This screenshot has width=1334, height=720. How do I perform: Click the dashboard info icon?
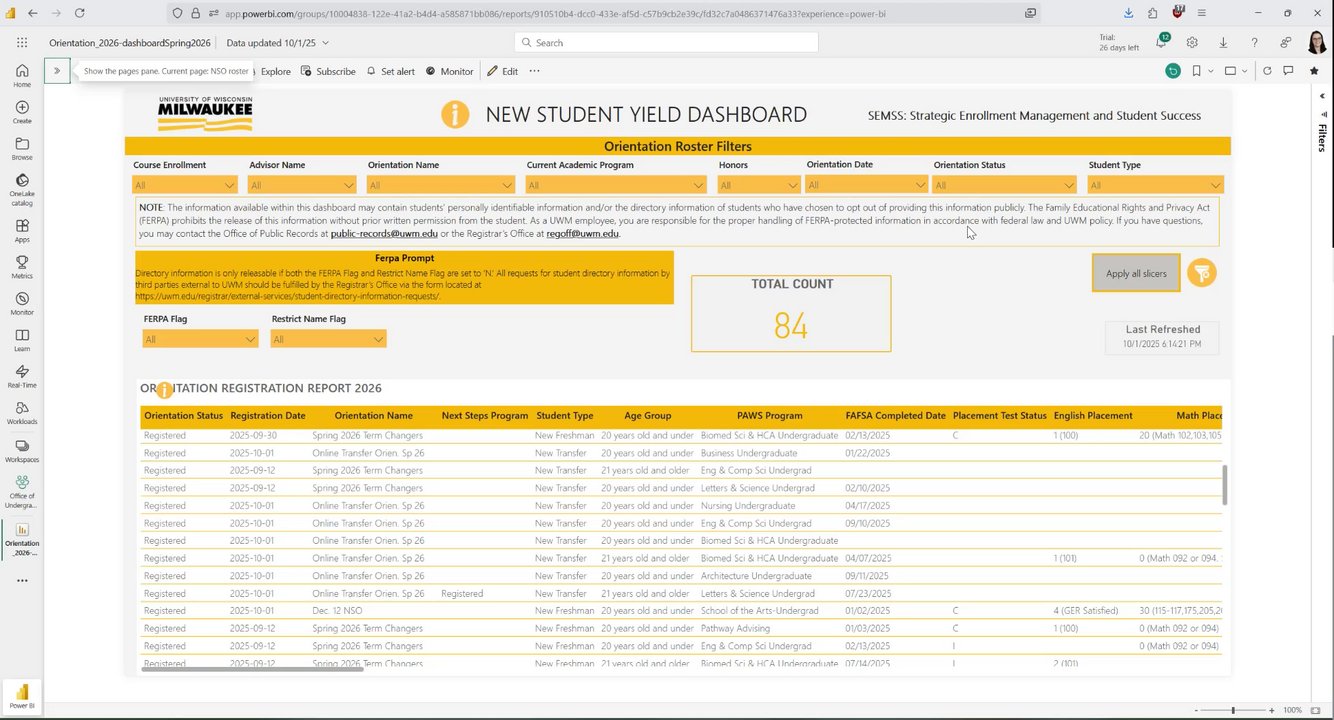point(455,114)
